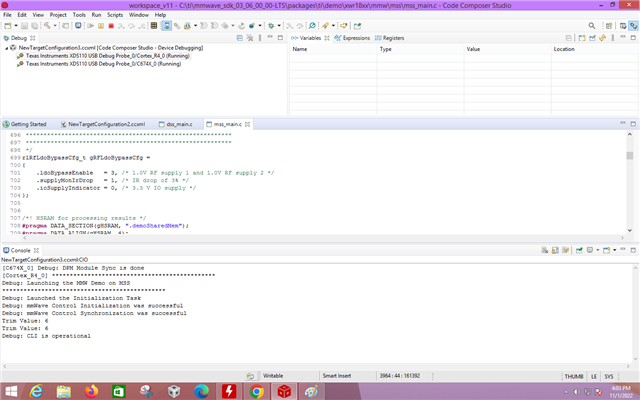Open the Run menu

pos(96,15)
